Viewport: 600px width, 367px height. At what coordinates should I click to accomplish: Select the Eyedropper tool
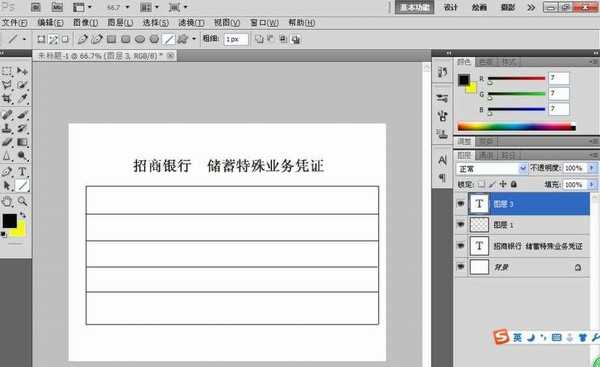(x=22, y=99)
